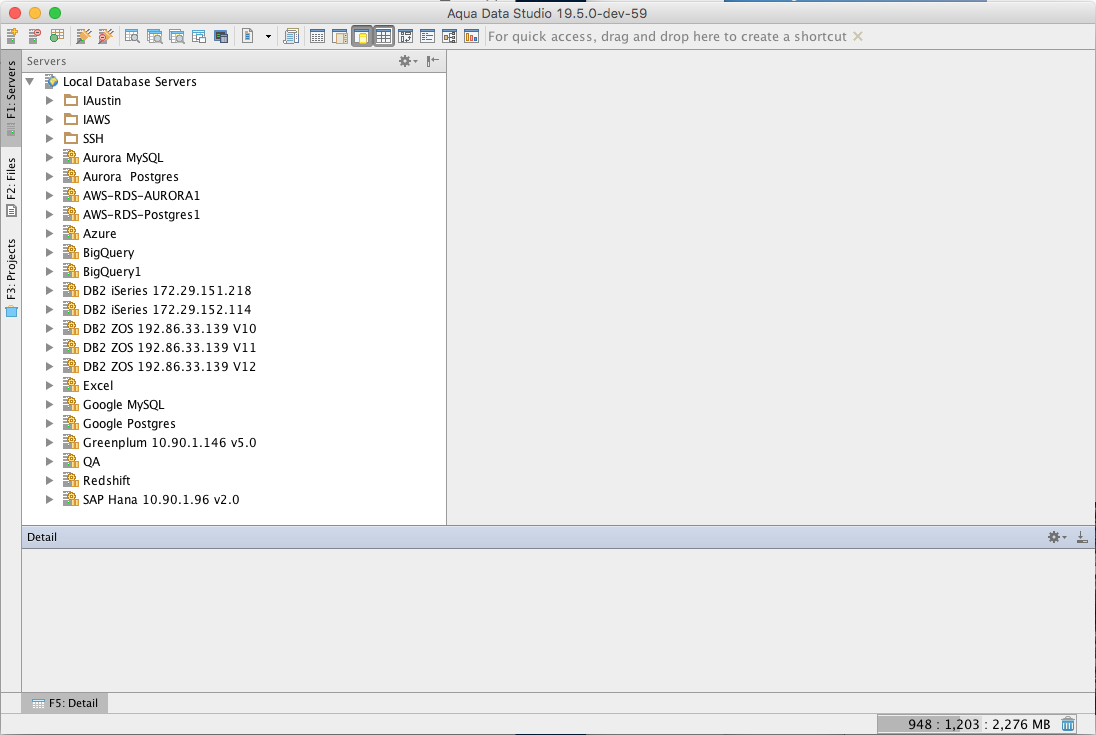Click the garbage collection trash icon
Screen dimensions: 1096x735
point(1068,724)
